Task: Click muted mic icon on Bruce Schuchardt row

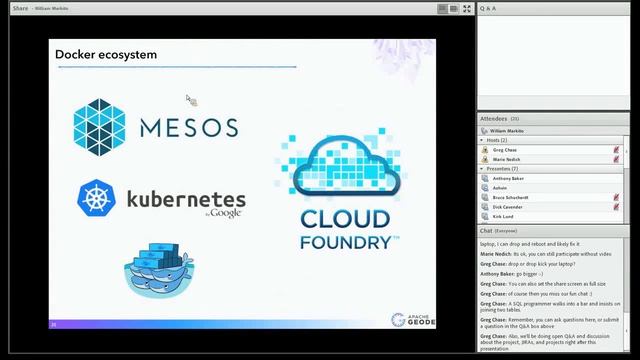Action: pos(616,197)
